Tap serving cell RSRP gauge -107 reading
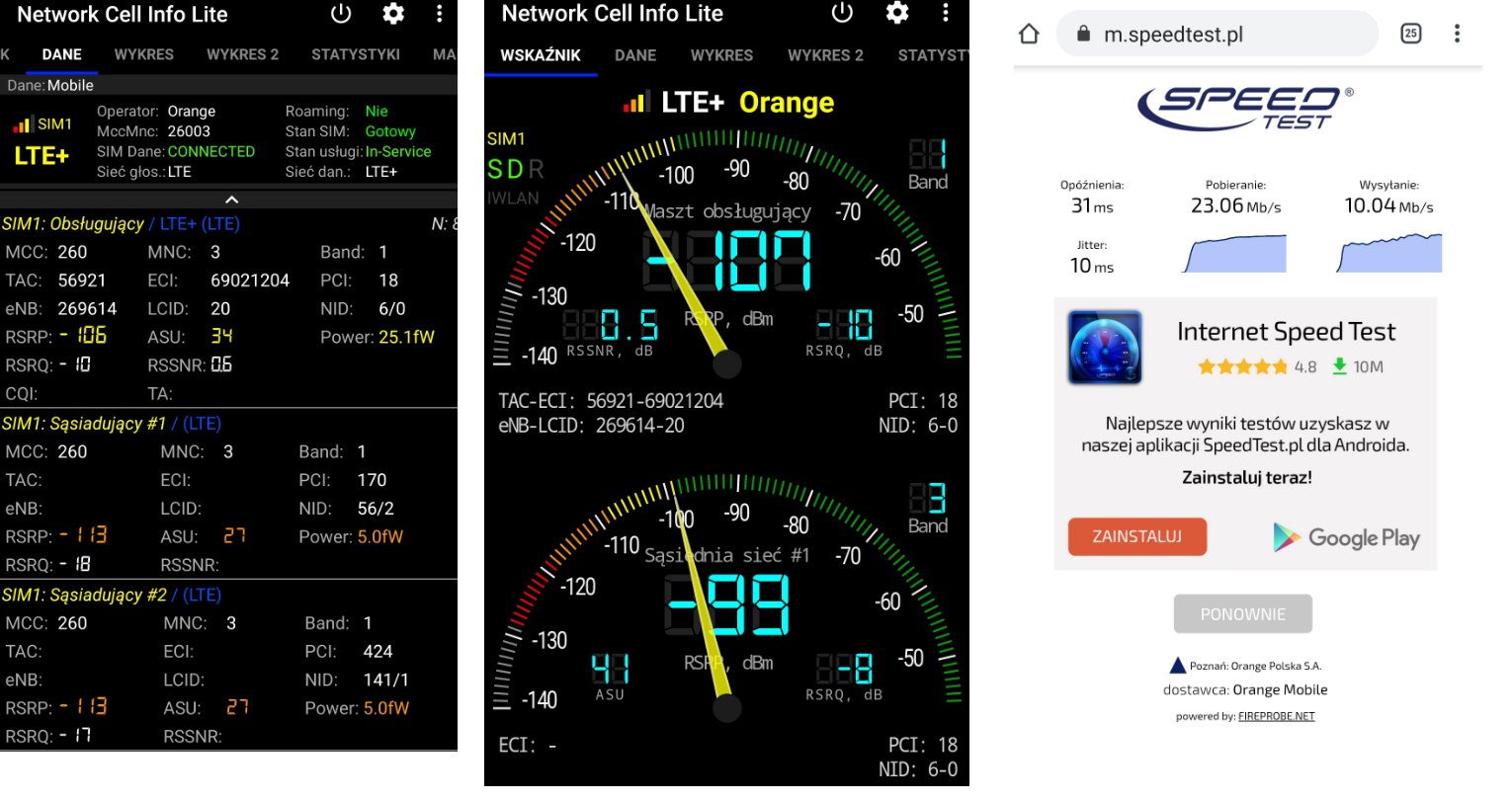 pyautogui.click(x=727, y=262)
